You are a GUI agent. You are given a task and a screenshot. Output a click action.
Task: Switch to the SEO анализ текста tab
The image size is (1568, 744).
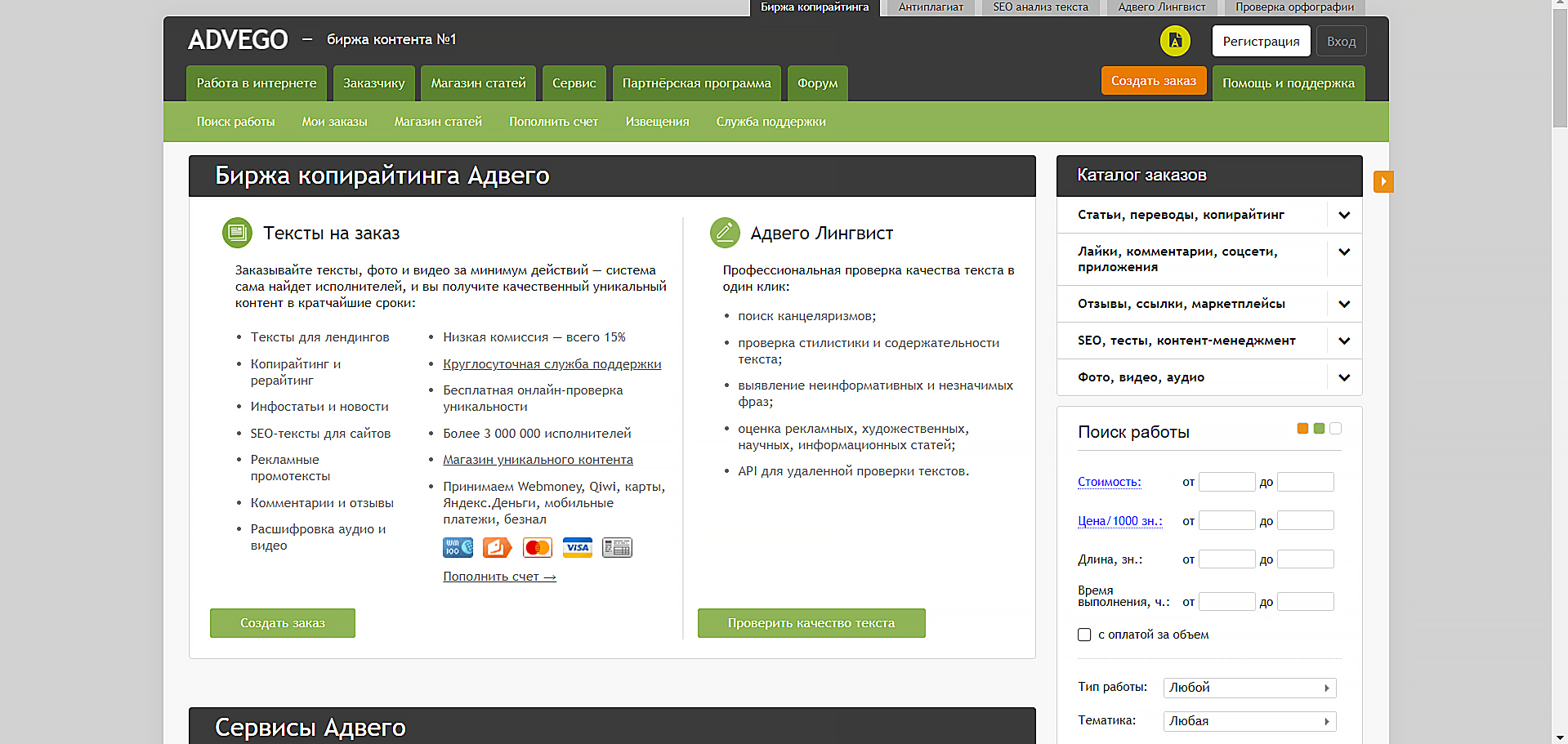pyautogui.click(x=1040, y=7)
